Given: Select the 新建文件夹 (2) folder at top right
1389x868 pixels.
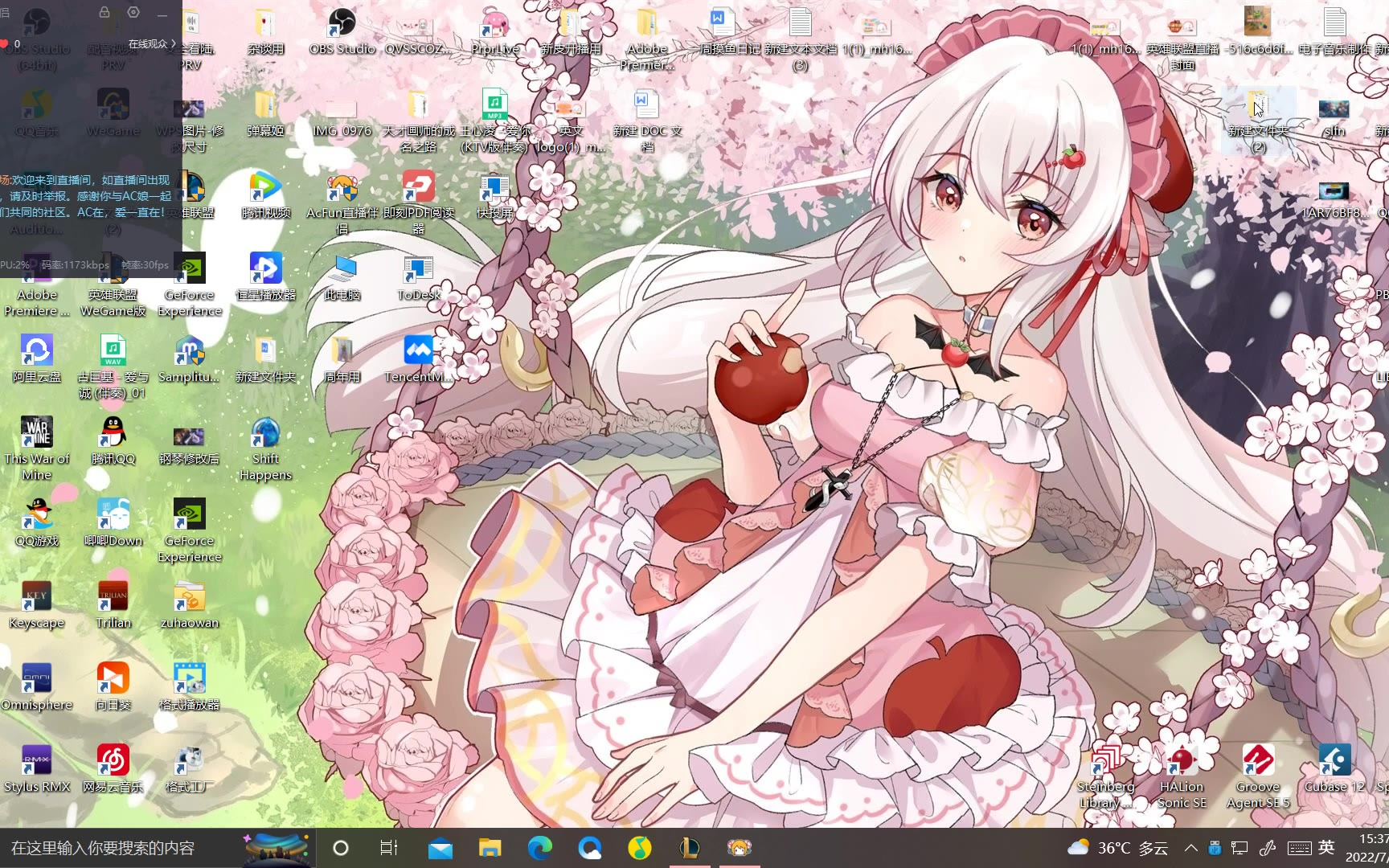Looking at the screenshot, I should pos(1258,122).
